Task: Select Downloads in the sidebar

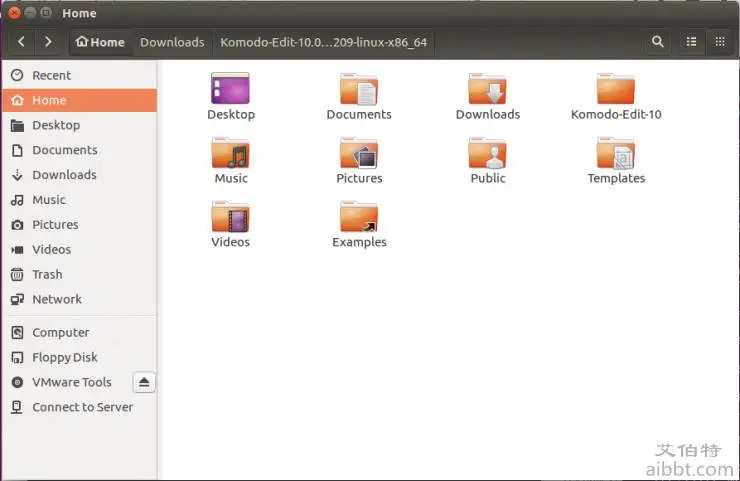Action: [x=80, y=175]
